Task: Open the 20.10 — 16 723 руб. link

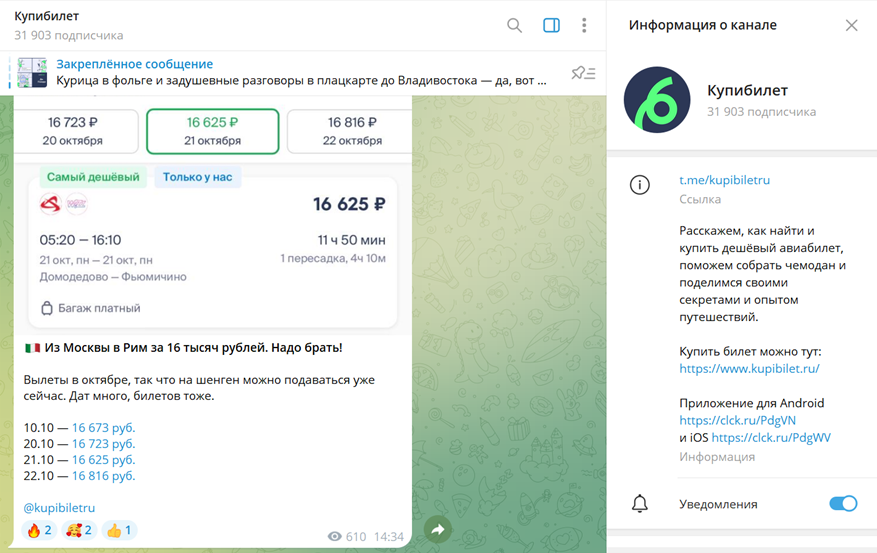Action: point(103,444)
